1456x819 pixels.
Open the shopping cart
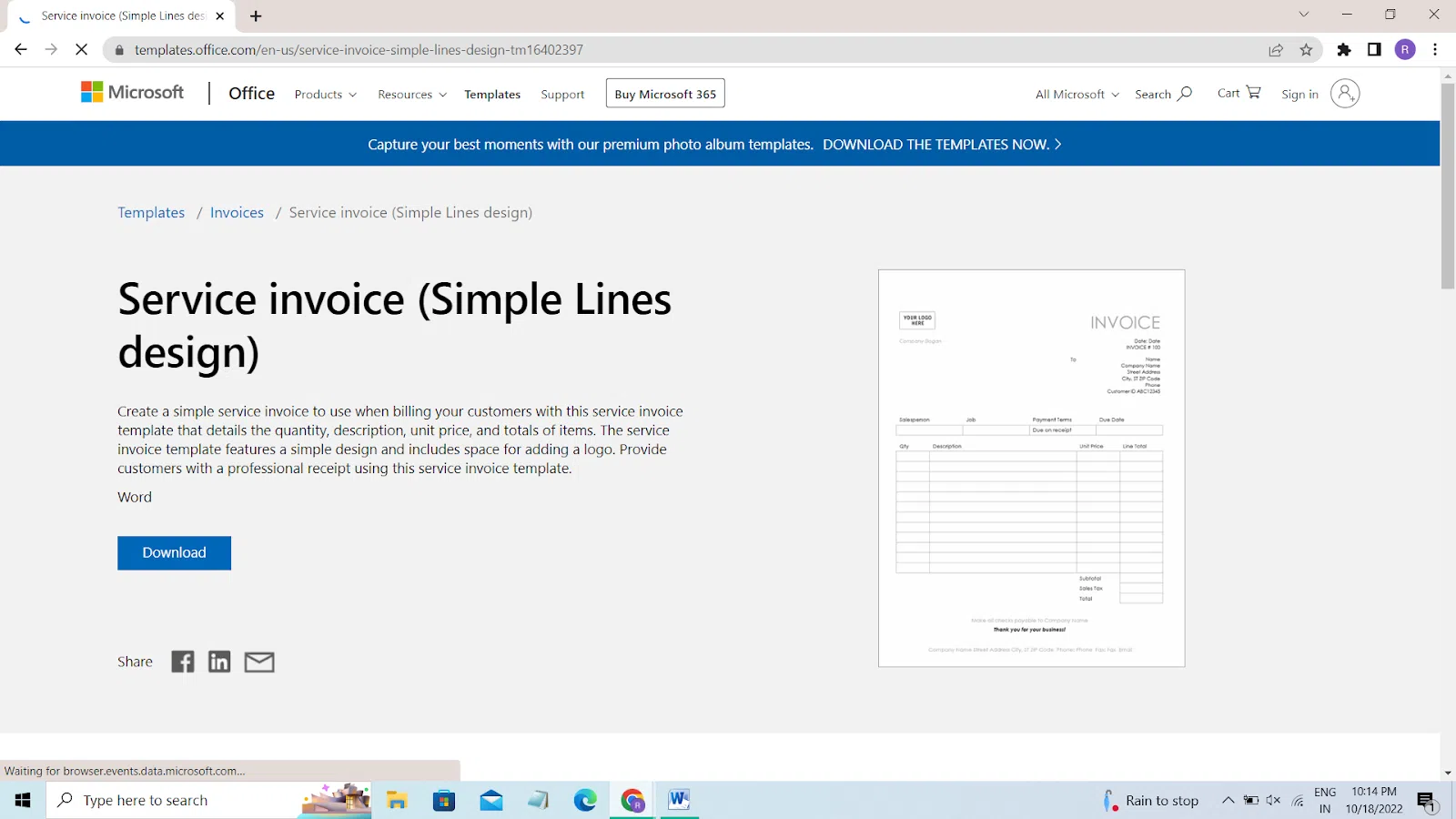(1239, 93)
